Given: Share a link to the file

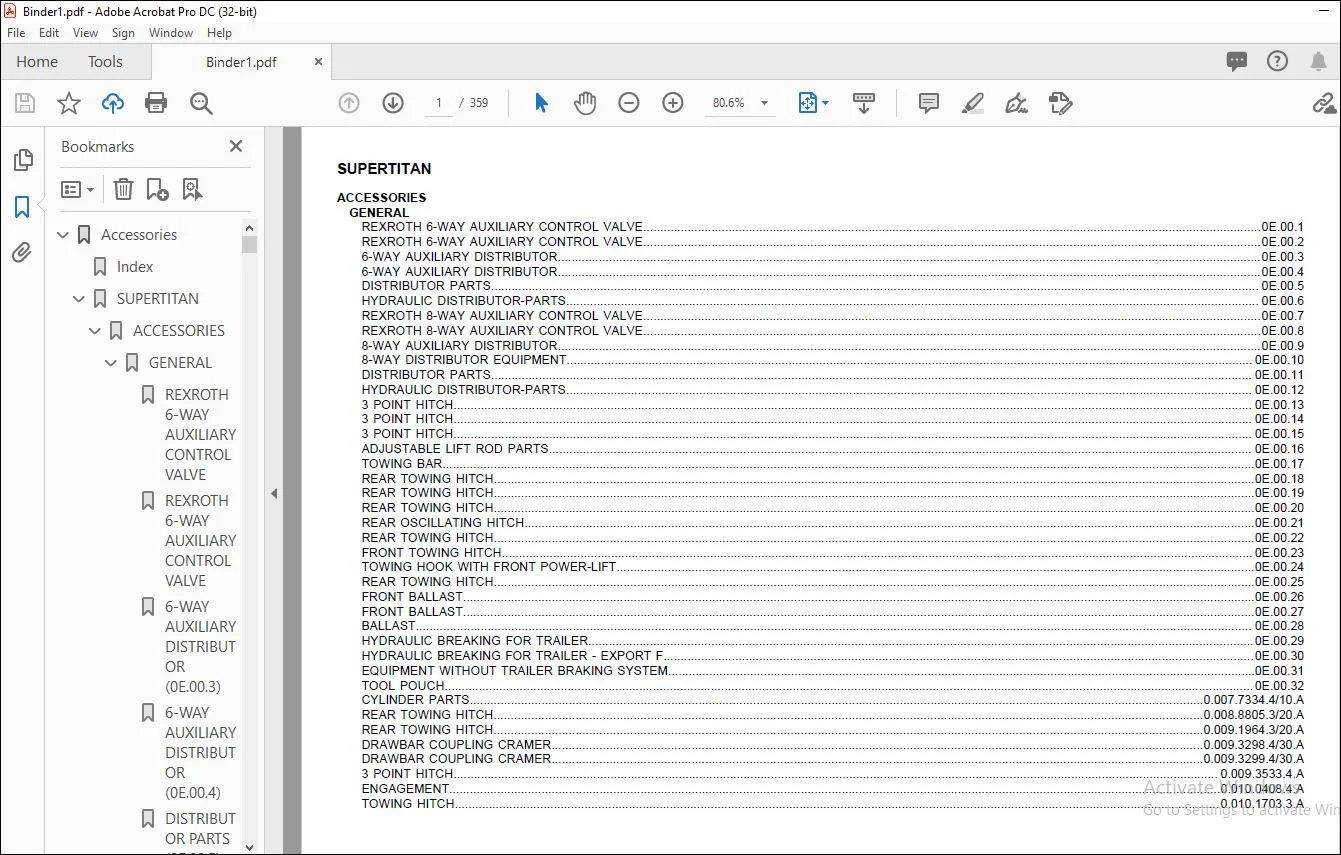Looking at the screenshot, I should coord(1324,103).
